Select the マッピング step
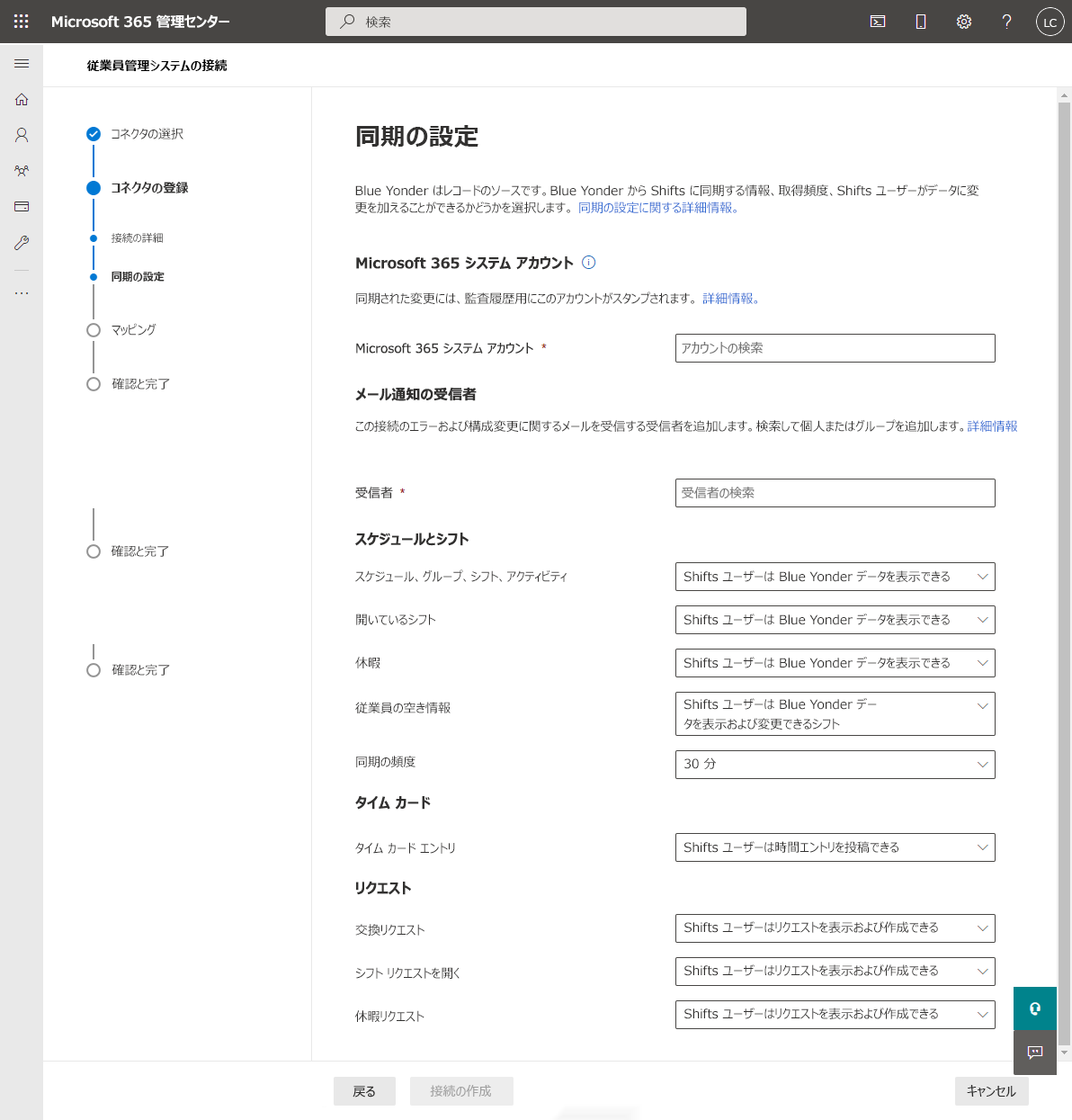1072x1120 pixels. [x=121, y=330]
